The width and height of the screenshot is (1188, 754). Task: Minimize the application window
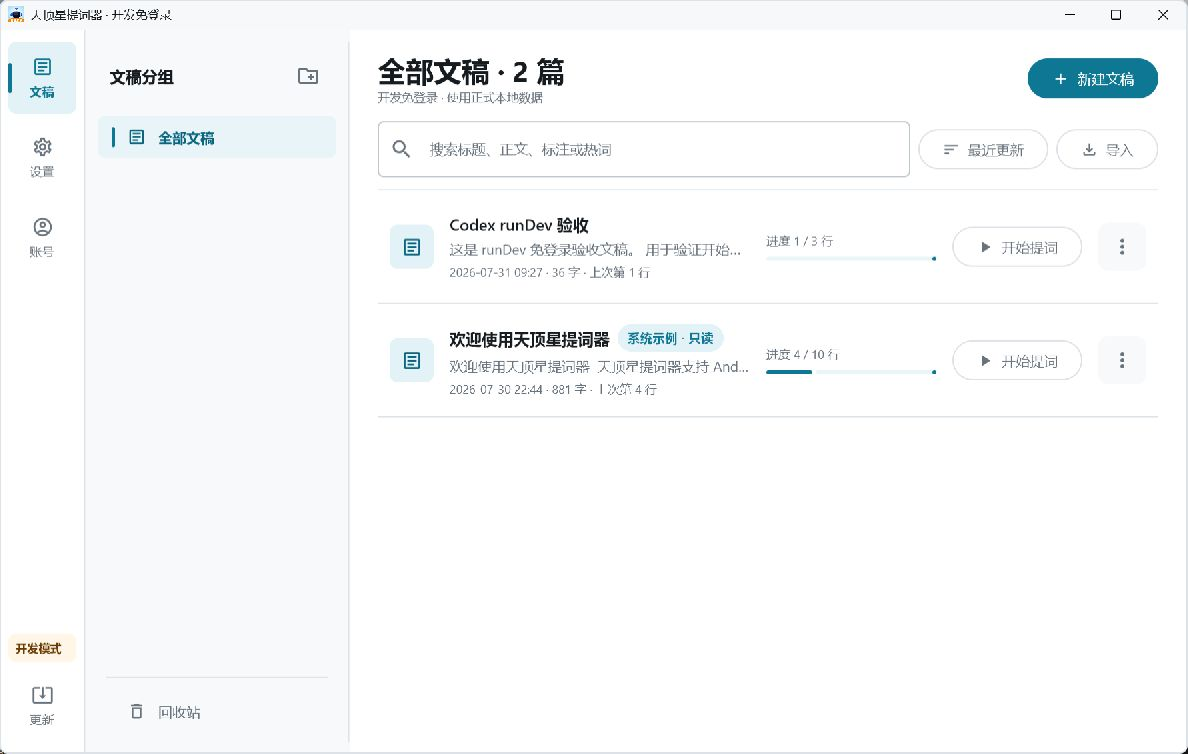[1069, 14]
